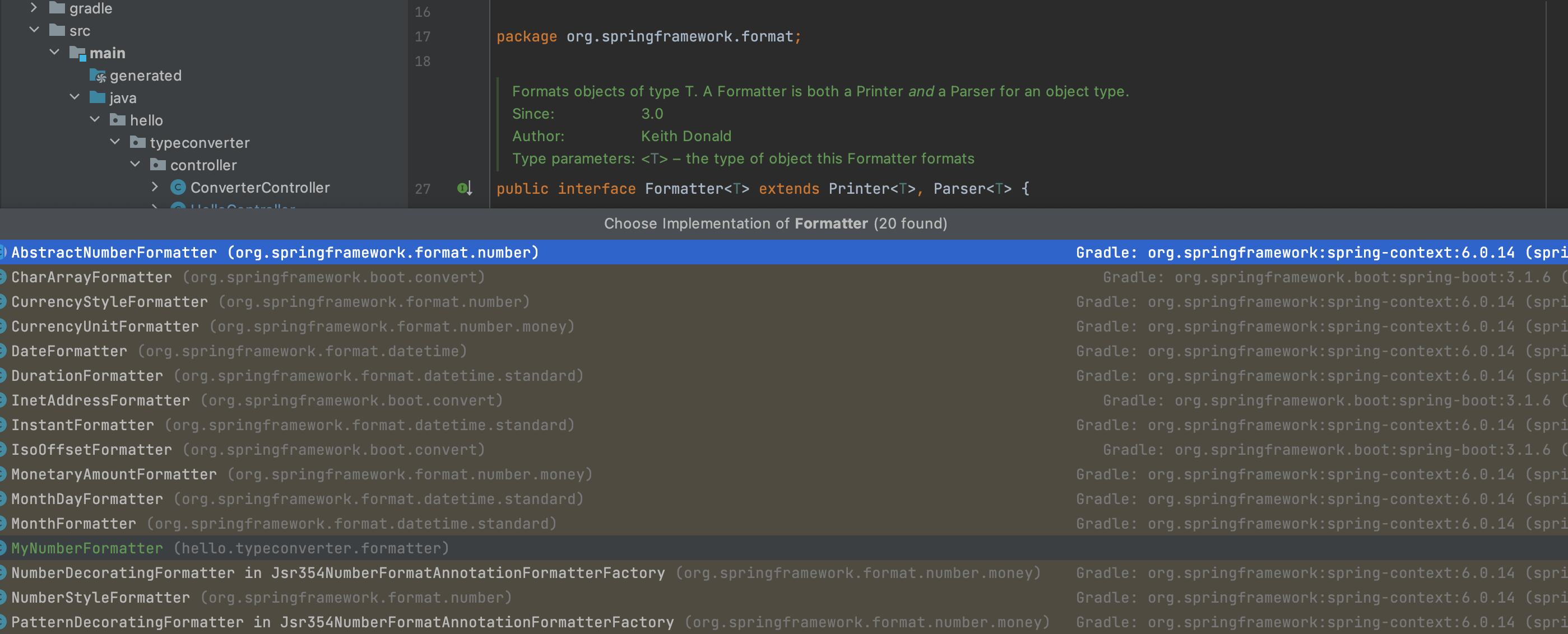Image resolution: width=1568 pixels, height=634 pixels.
Task: Click the ConverterController class icon
Action: (x=178, y=188)
